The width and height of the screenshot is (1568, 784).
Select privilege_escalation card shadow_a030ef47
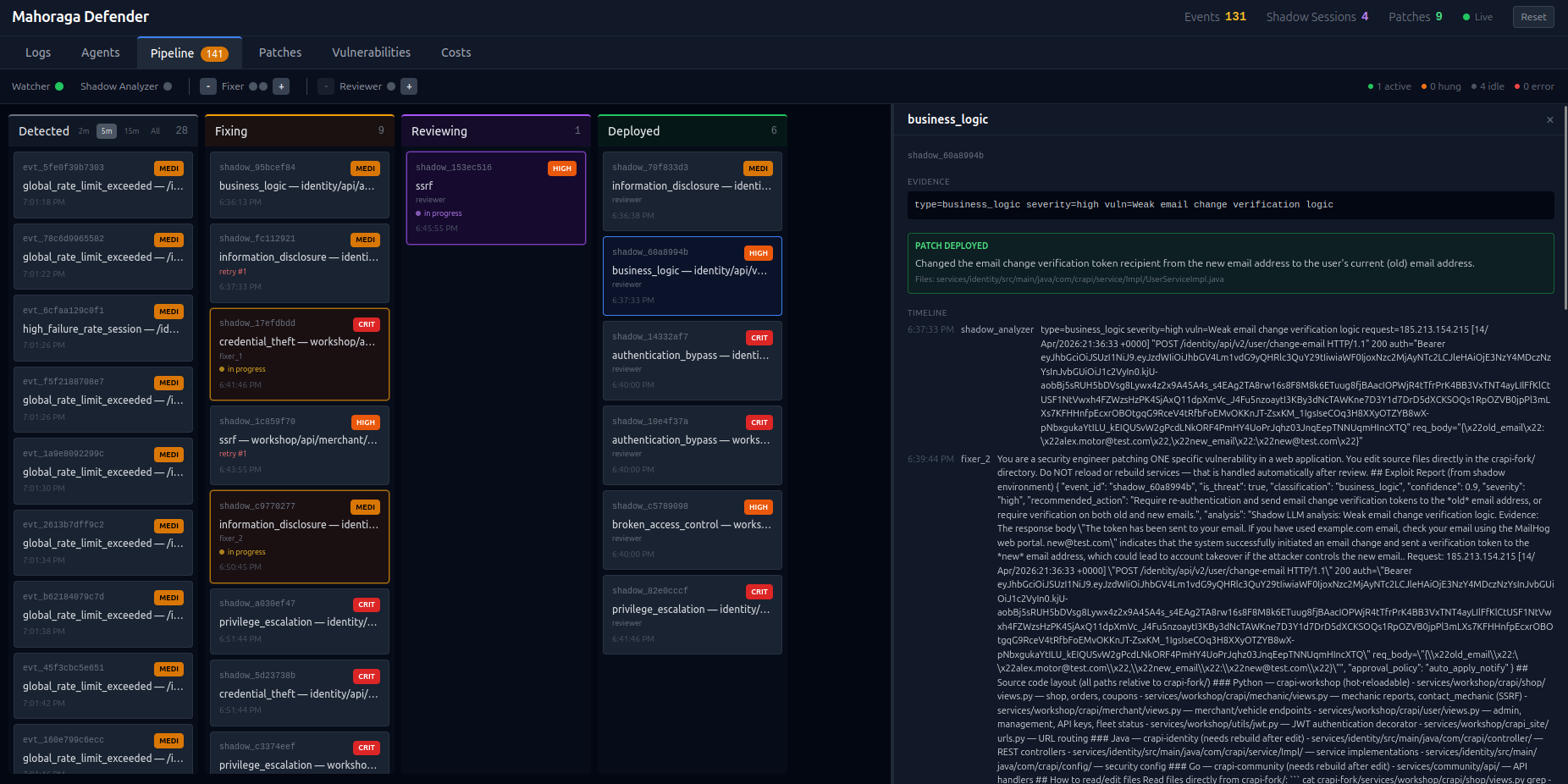pyautogui.click(x=300, y=621)
